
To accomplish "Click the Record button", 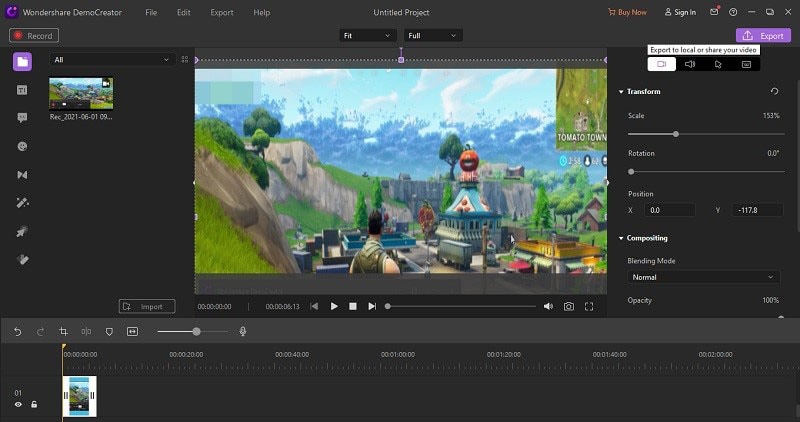I will 34,36.
